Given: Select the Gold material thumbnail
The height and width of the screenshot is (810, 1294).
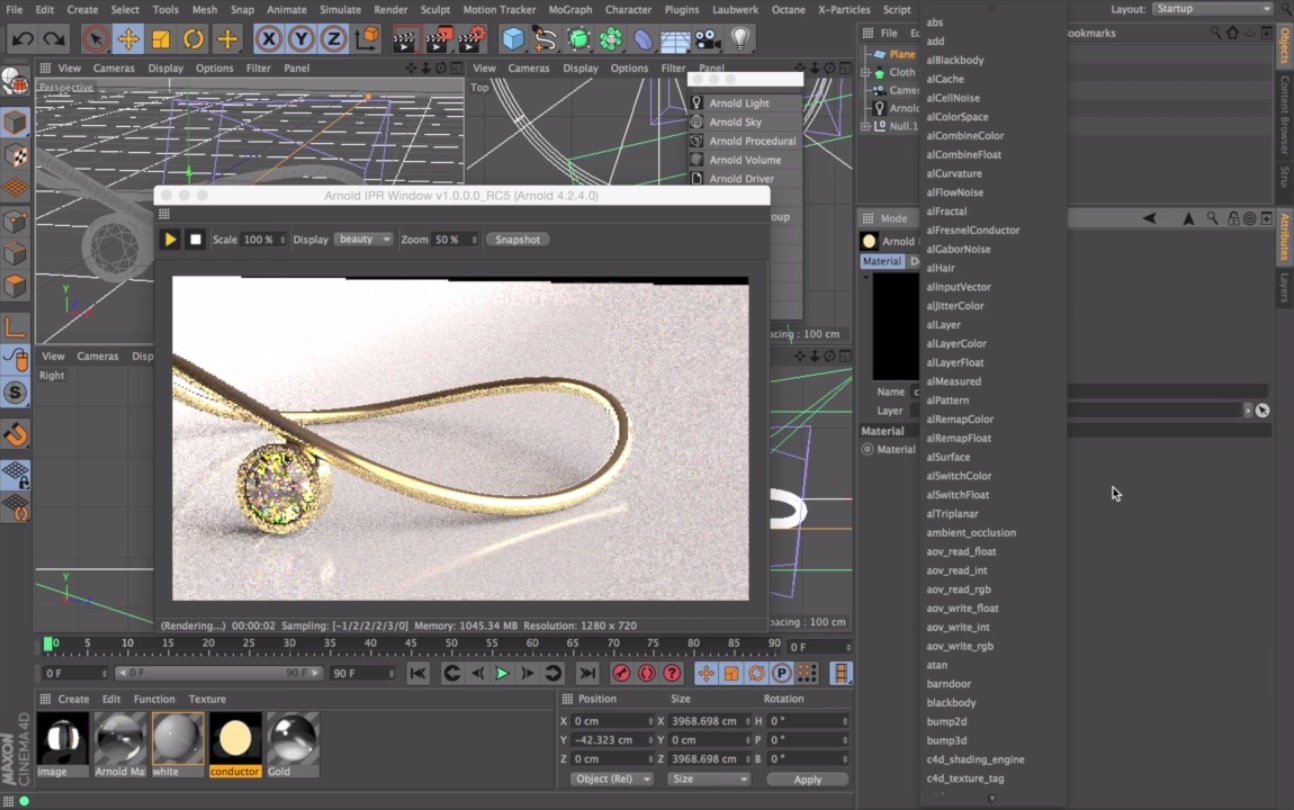Looking at the screenshot, I should (x=293, y=745).
